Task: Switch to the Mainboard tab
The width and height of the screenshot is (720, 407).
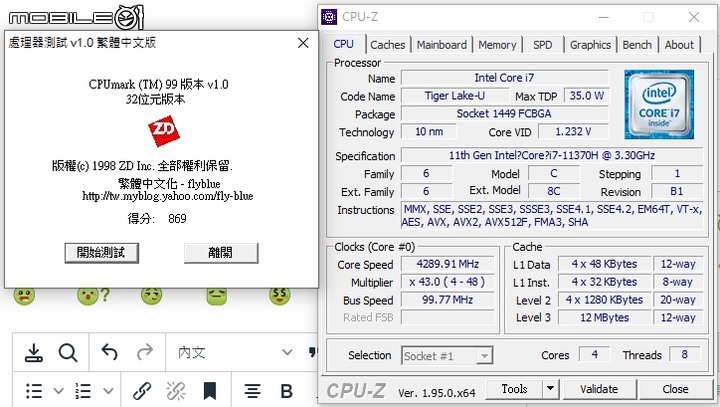Action: tap(442, 45)
